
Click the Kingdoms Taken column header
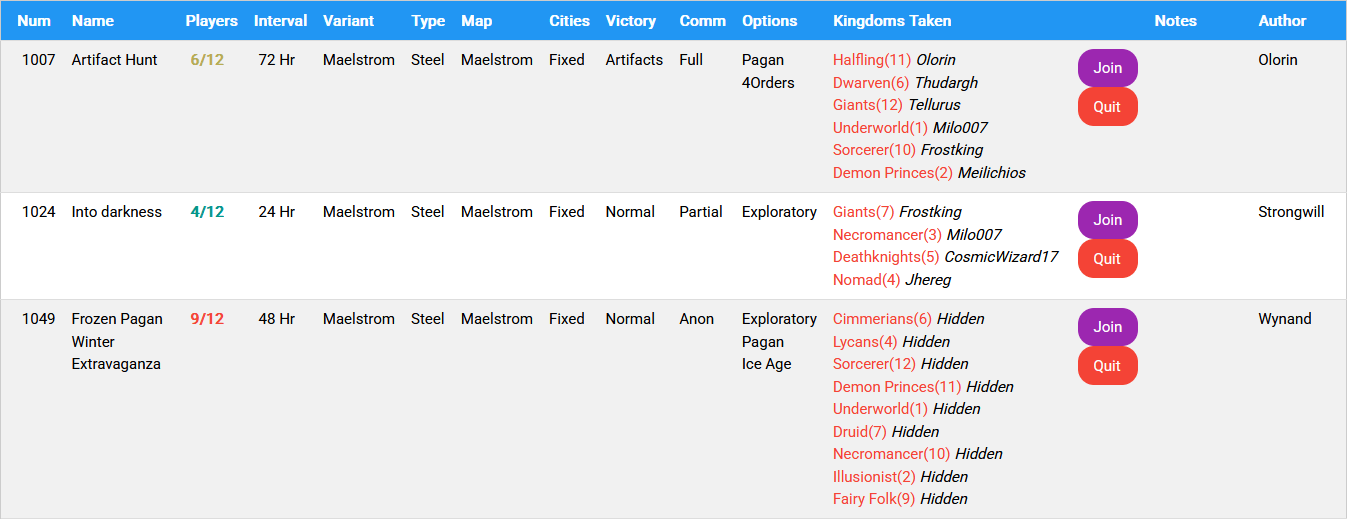tap(892, 21)
